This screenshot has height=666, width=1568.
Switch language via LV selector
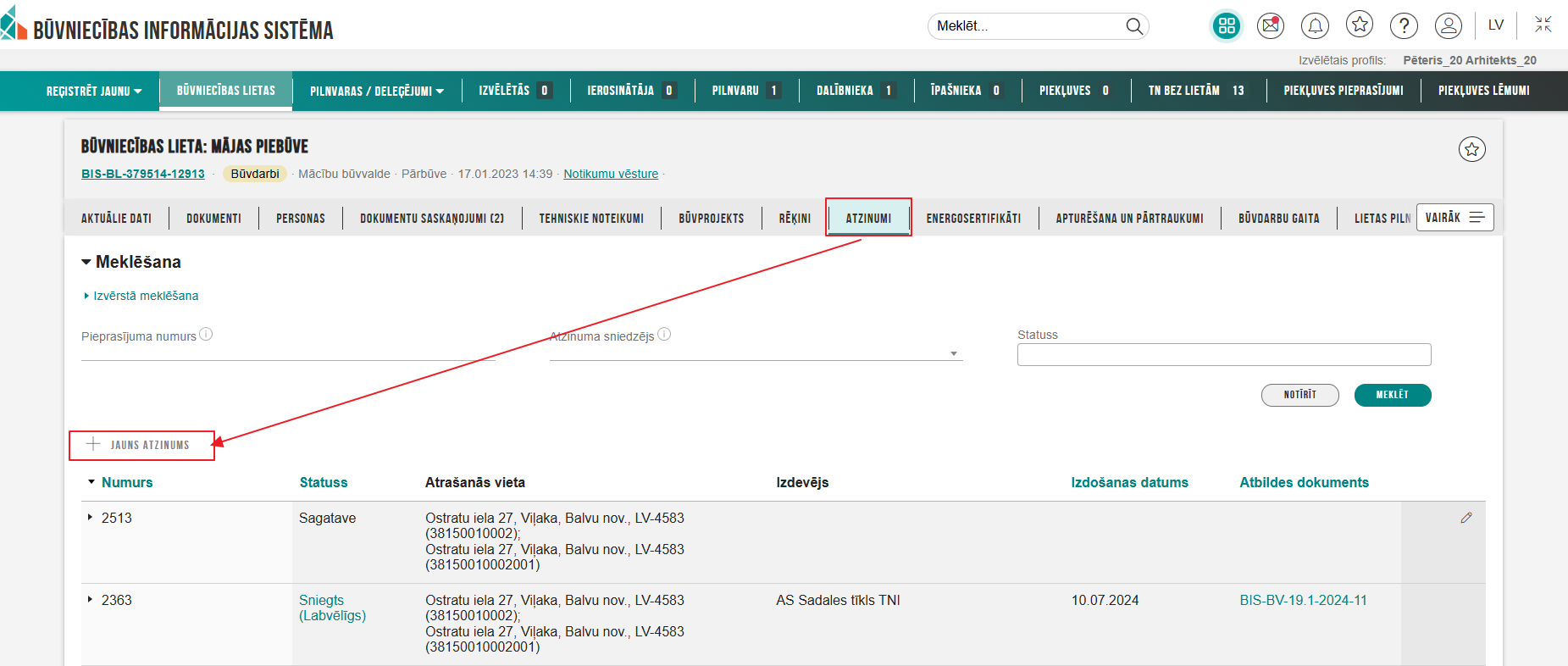pos(1496,25)
